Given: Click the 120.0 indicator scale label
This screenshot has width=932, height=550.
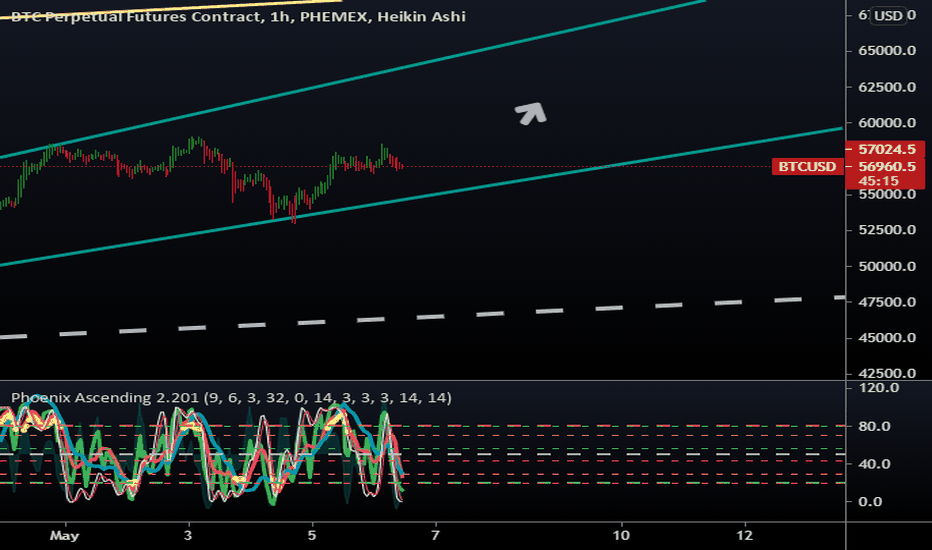Looking at the screenshot, I should [879, 388].
